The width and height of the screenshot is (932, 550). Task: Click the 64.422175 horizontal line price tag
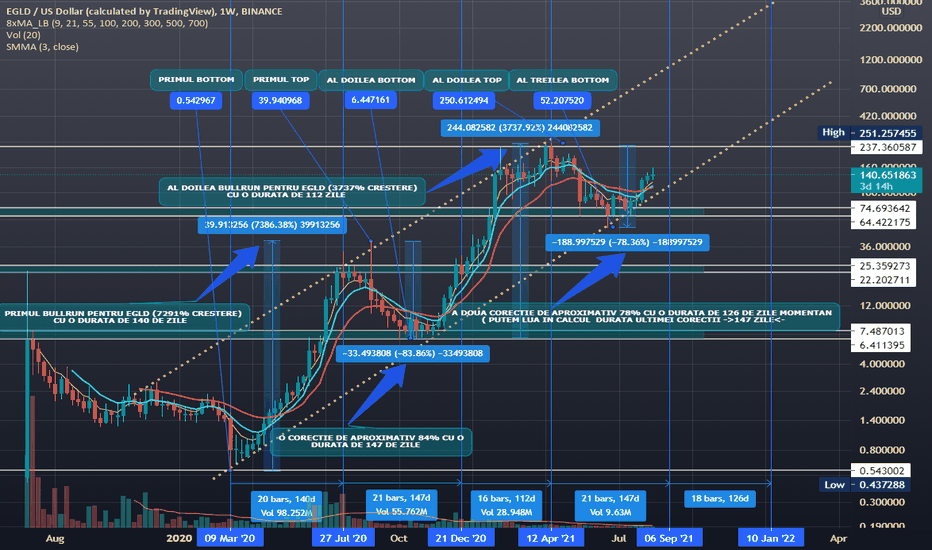[x=884, y=222]
